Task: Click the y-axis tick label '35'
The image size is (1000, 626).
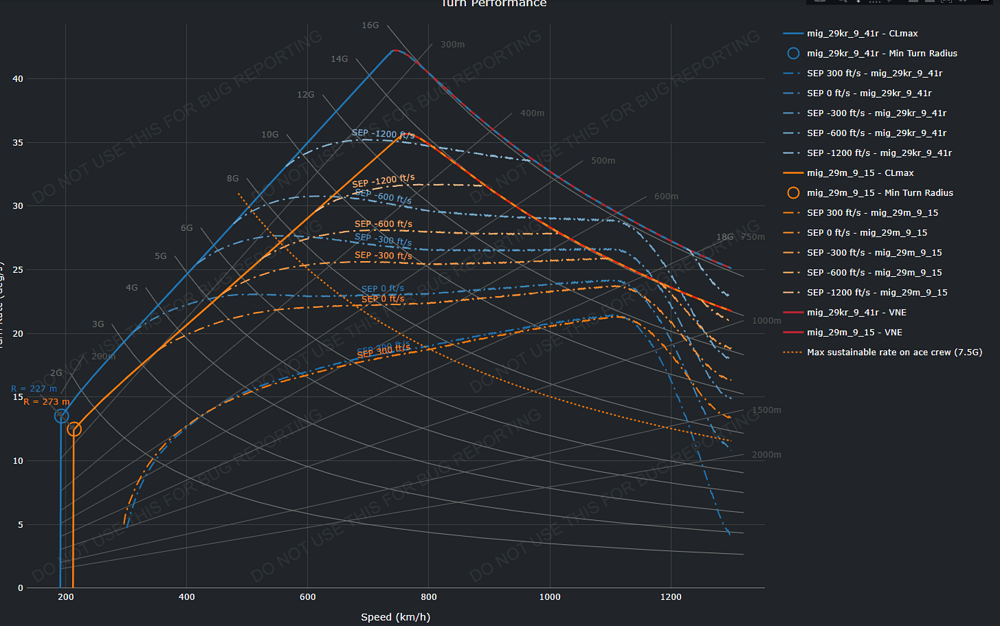Action: click(x=18, y=143)
